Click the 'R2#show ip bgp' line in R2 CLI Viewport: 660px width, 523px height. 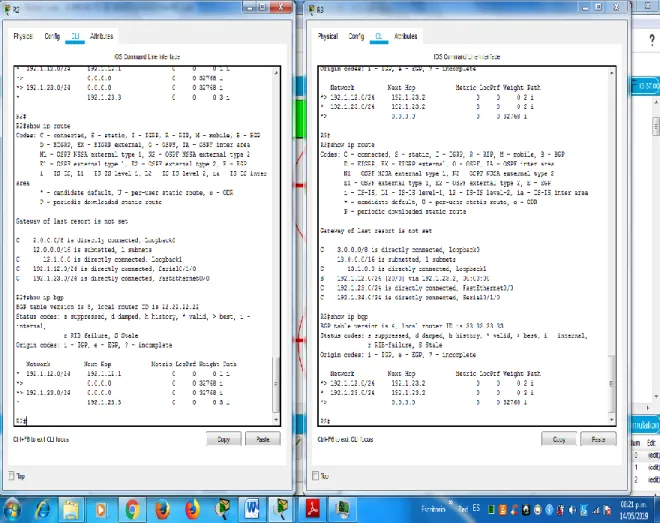40,297
